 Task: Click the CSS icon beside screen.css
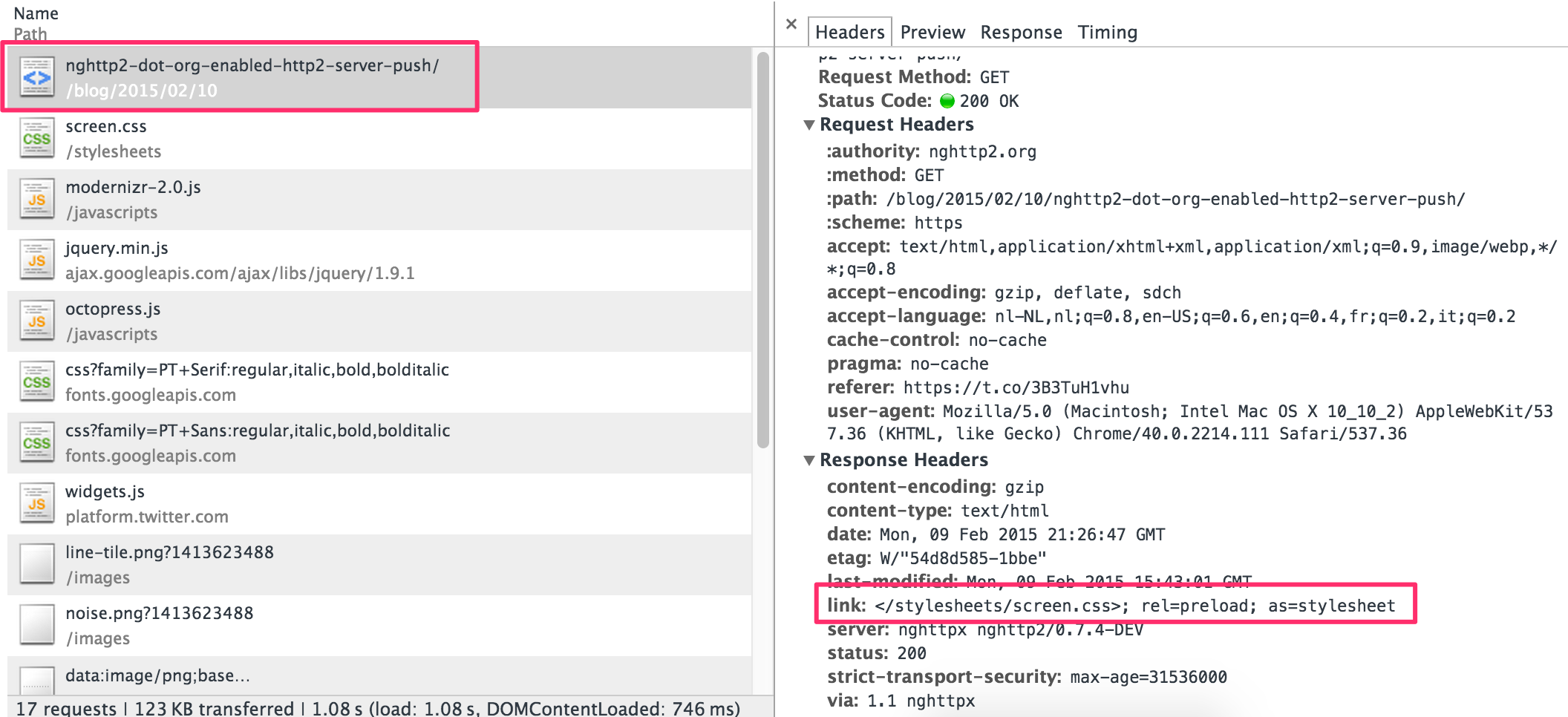(37, 139)
